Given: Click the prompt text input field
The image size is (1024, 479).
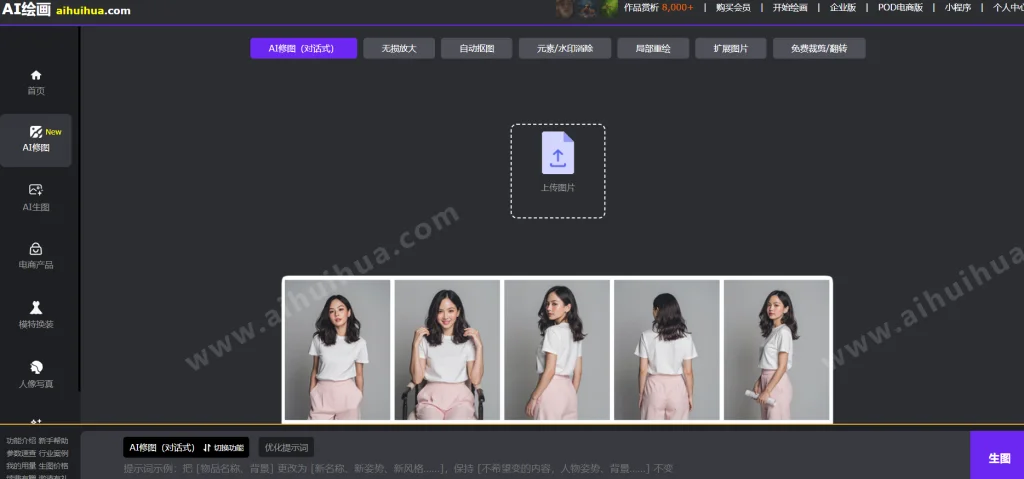Looking at the screenshot, I should (x=500, y=468).
